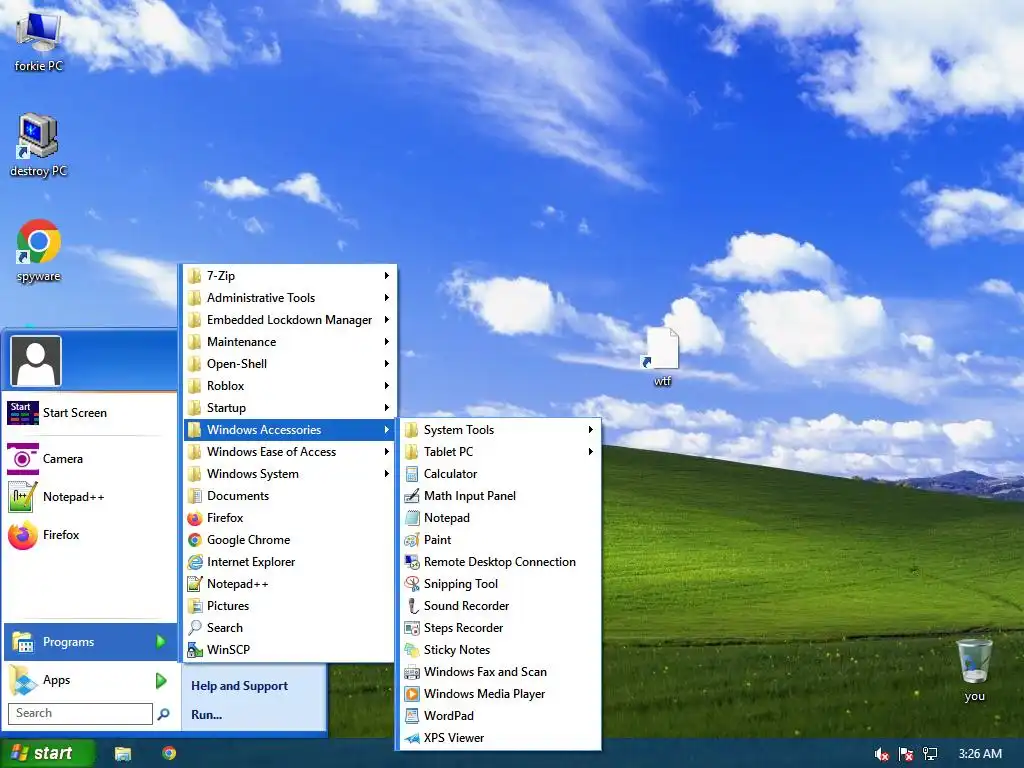1024x768 pixels.
Task: Open Sound Recorder
Action: pos(500,605)
